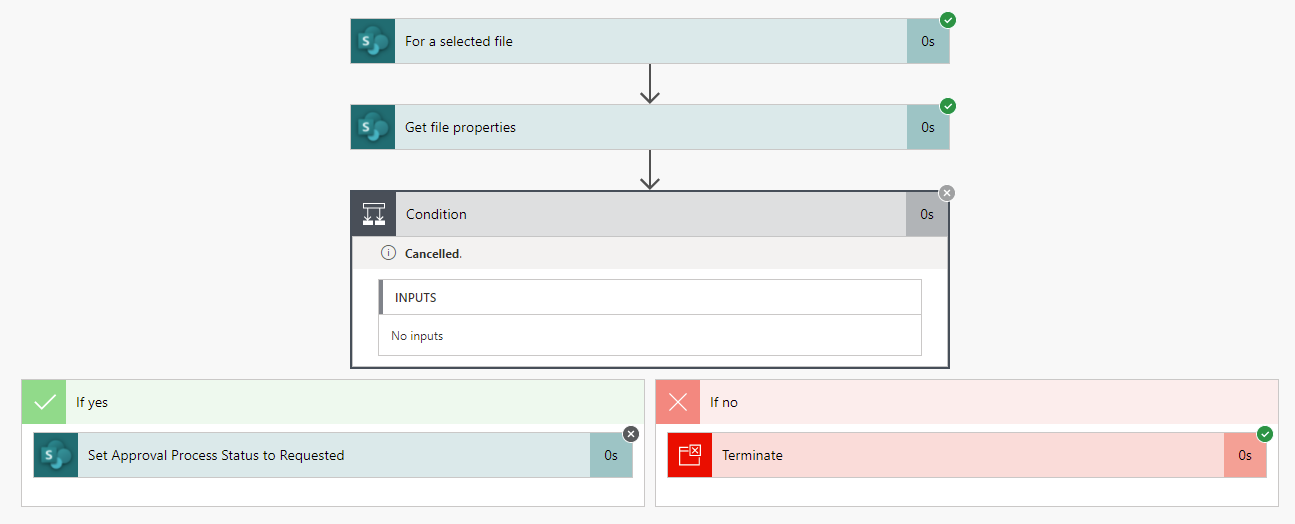Click the cancelled badge on Condition step
The height and width of the screenshot is (524, 1295).
tap(947, 193)
